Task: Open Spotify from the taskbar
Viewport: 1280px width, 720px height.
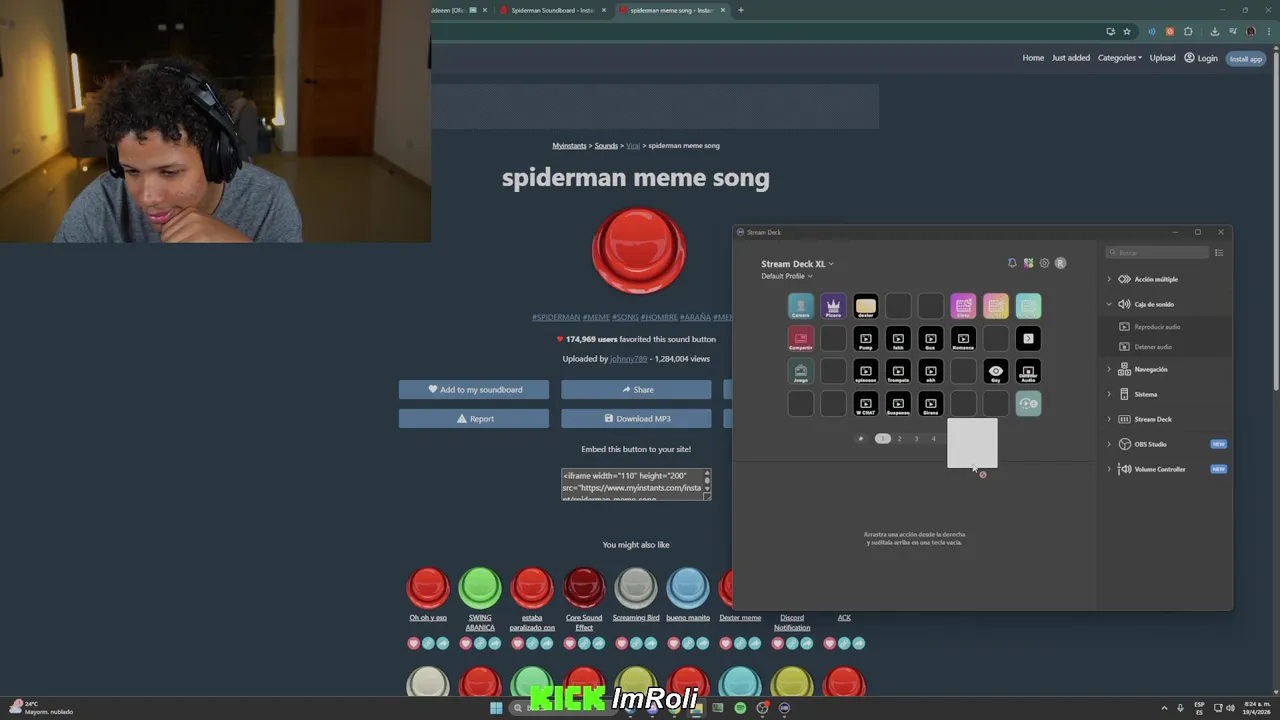Action: coord(740,708)
